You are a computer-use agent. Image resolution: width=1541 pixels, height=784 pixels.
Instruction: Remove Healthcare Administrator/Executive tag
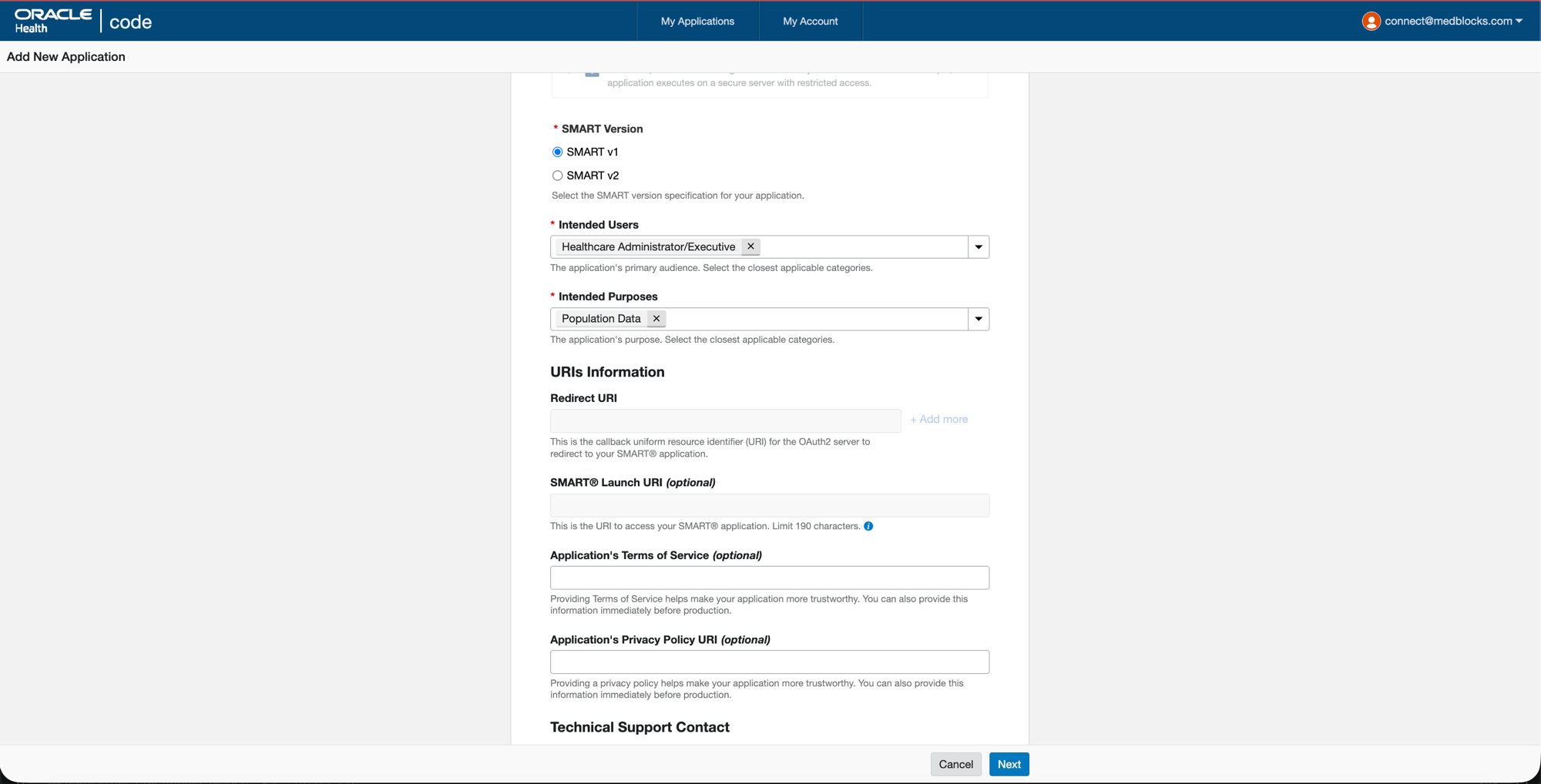point(750,246)
